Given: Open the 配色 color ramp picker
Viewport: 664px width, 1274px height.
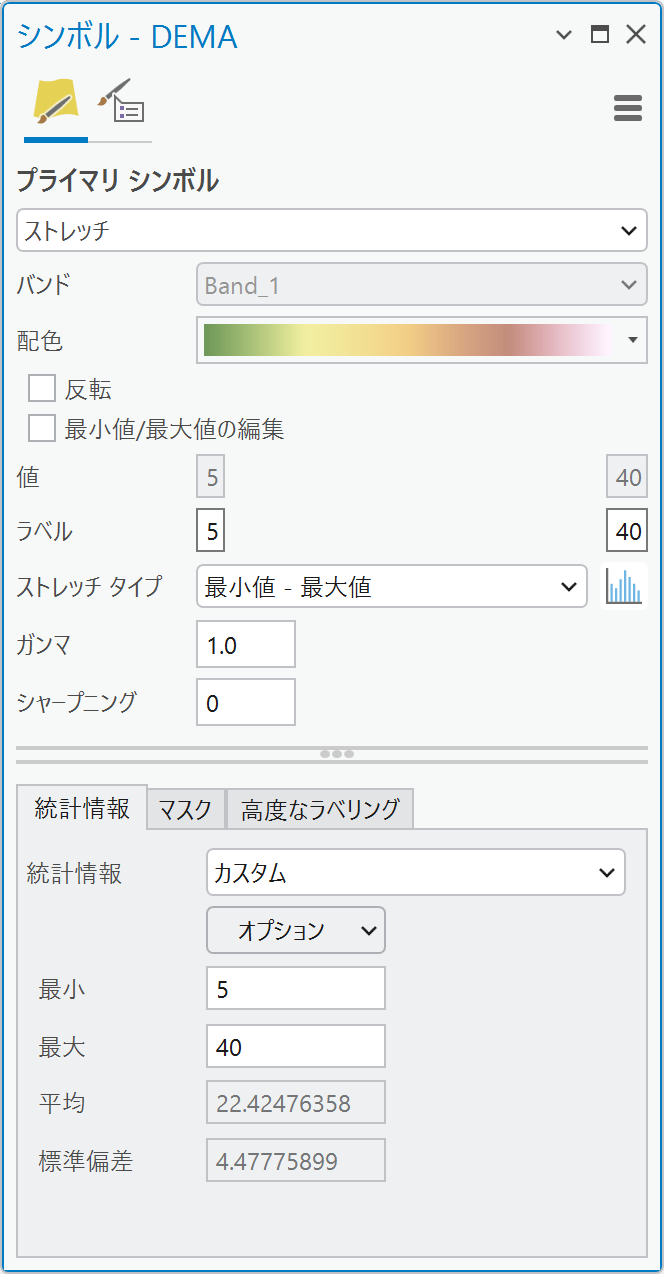Looking at the screenshot, I should [421, 340].
